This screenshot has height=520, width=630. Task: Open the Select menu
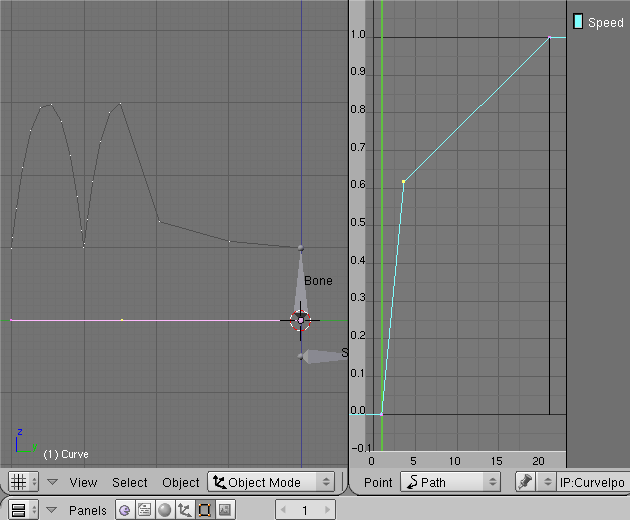(129, 482)
